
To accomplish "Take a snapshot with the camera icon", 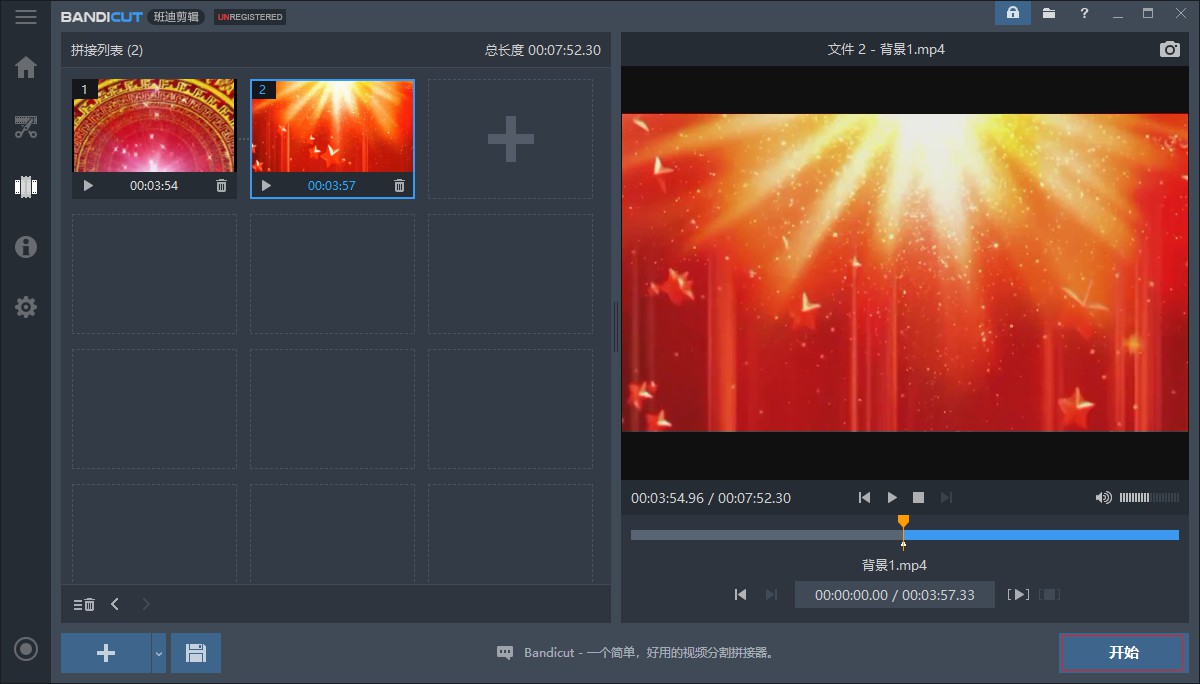I will coord(1169,50).
